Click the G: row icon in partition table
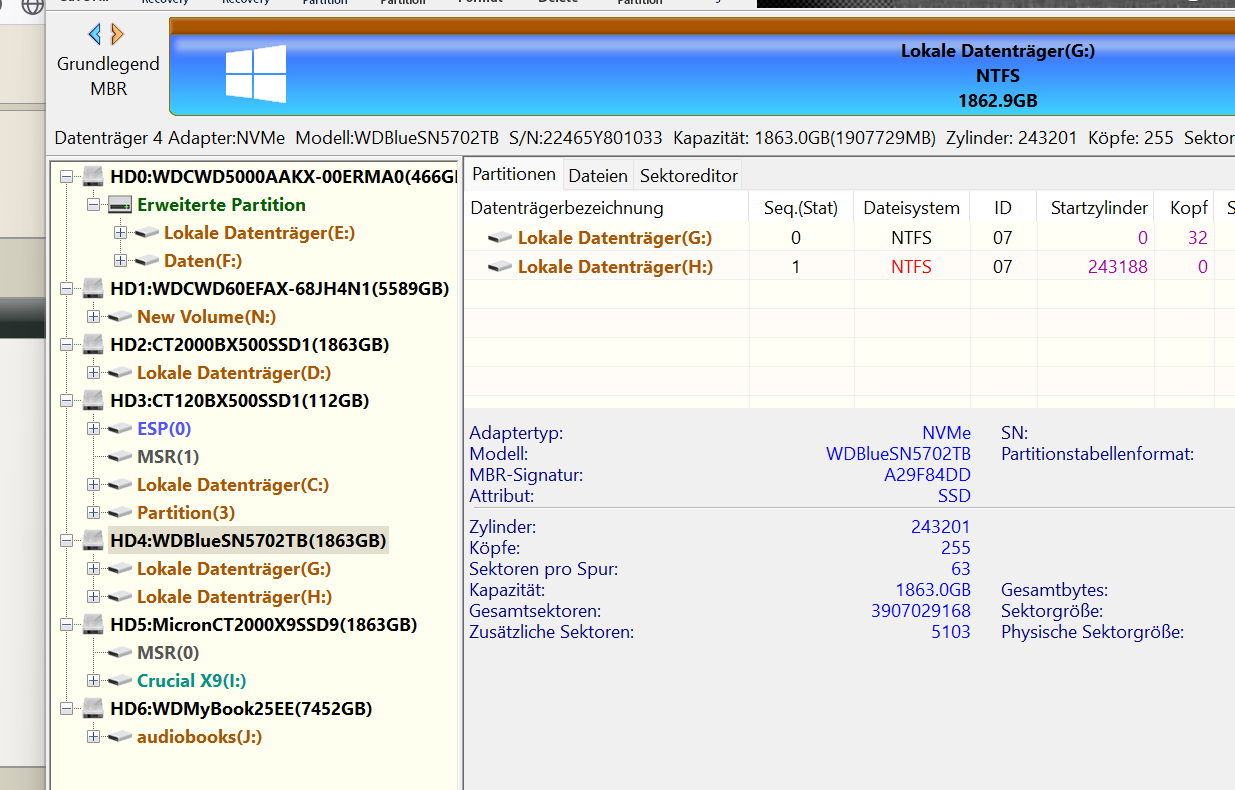The width and height of the screenshot is (1235, 790). tap(500, 238)
